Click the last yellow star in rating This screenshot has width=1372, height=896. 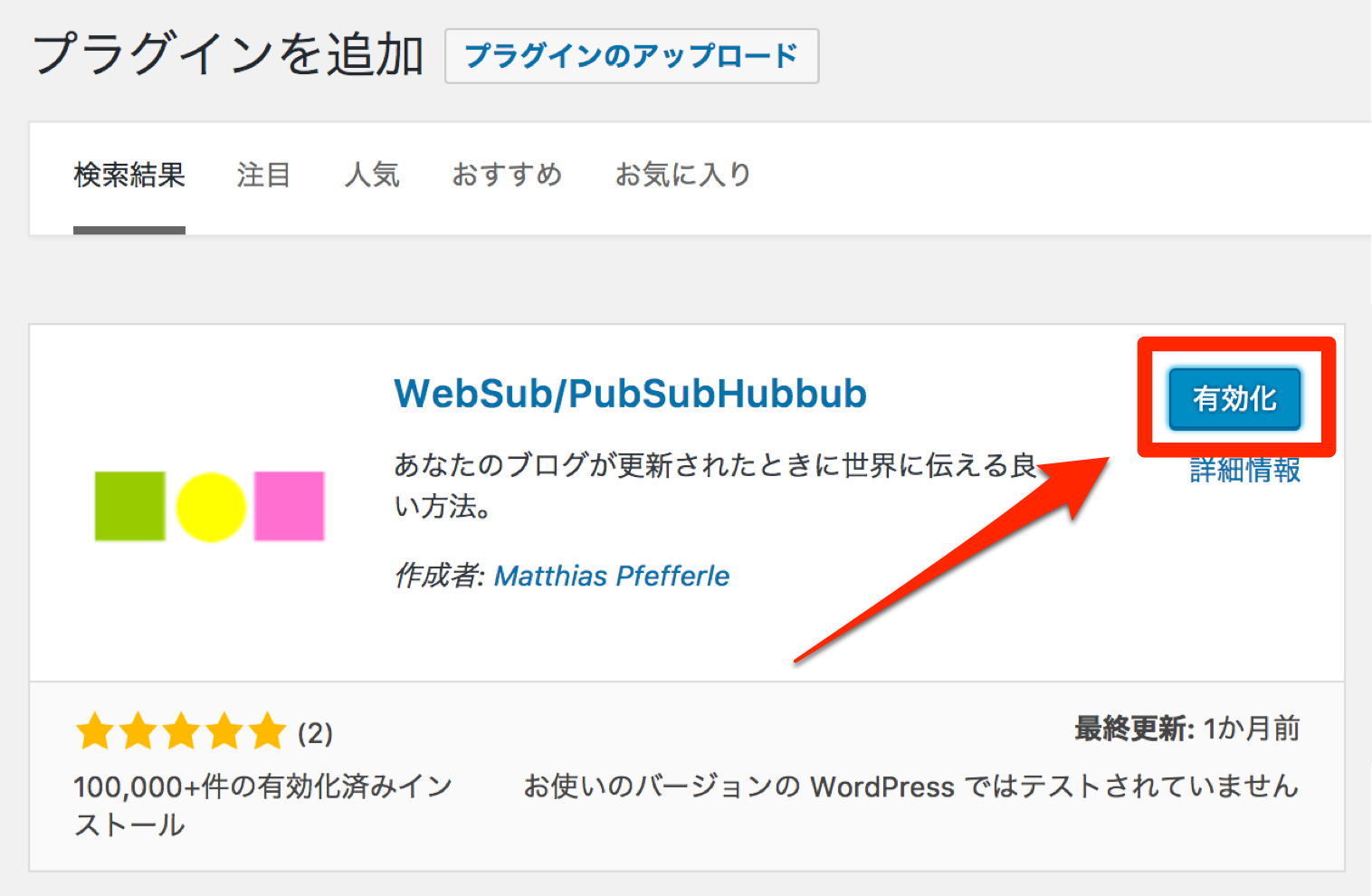[265, 731]
